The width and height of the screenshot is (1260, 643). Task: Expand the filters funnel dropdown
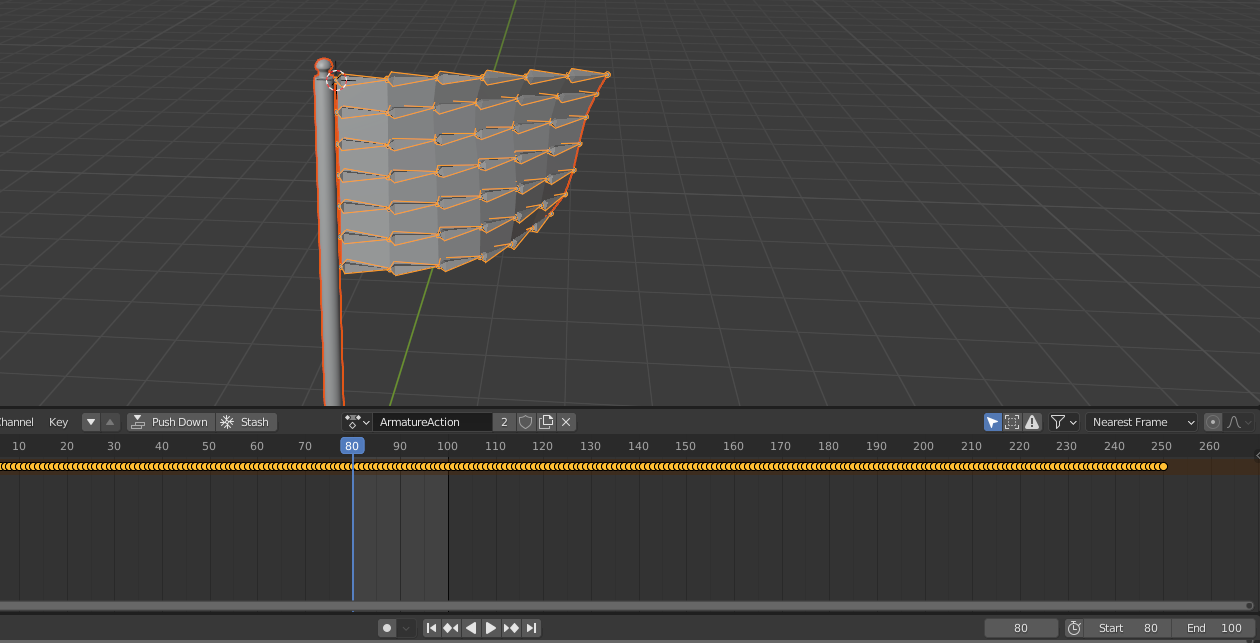coord(1064,422)
